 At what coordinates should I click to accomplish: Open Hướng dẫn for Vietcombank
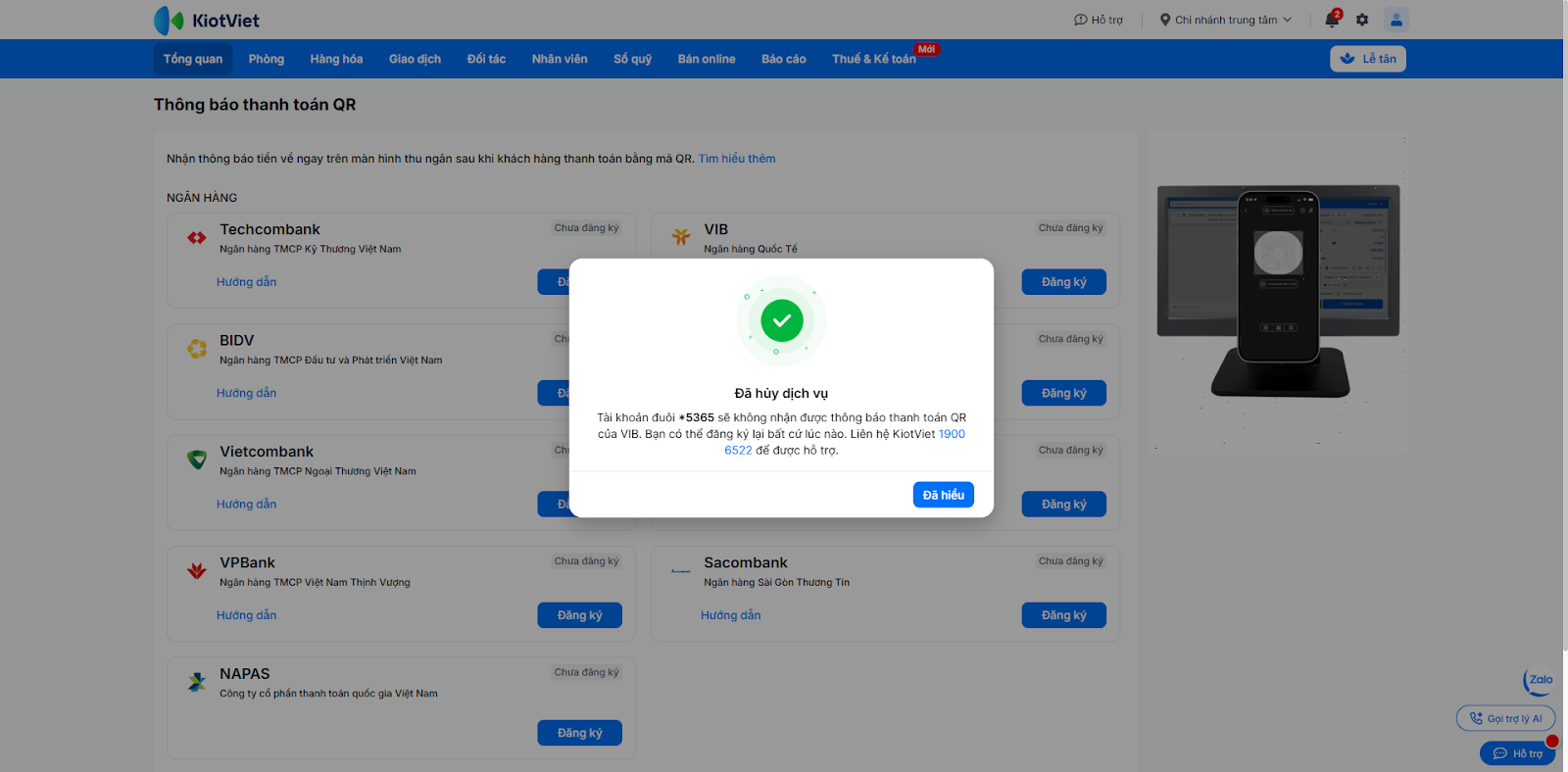[247, 505]
